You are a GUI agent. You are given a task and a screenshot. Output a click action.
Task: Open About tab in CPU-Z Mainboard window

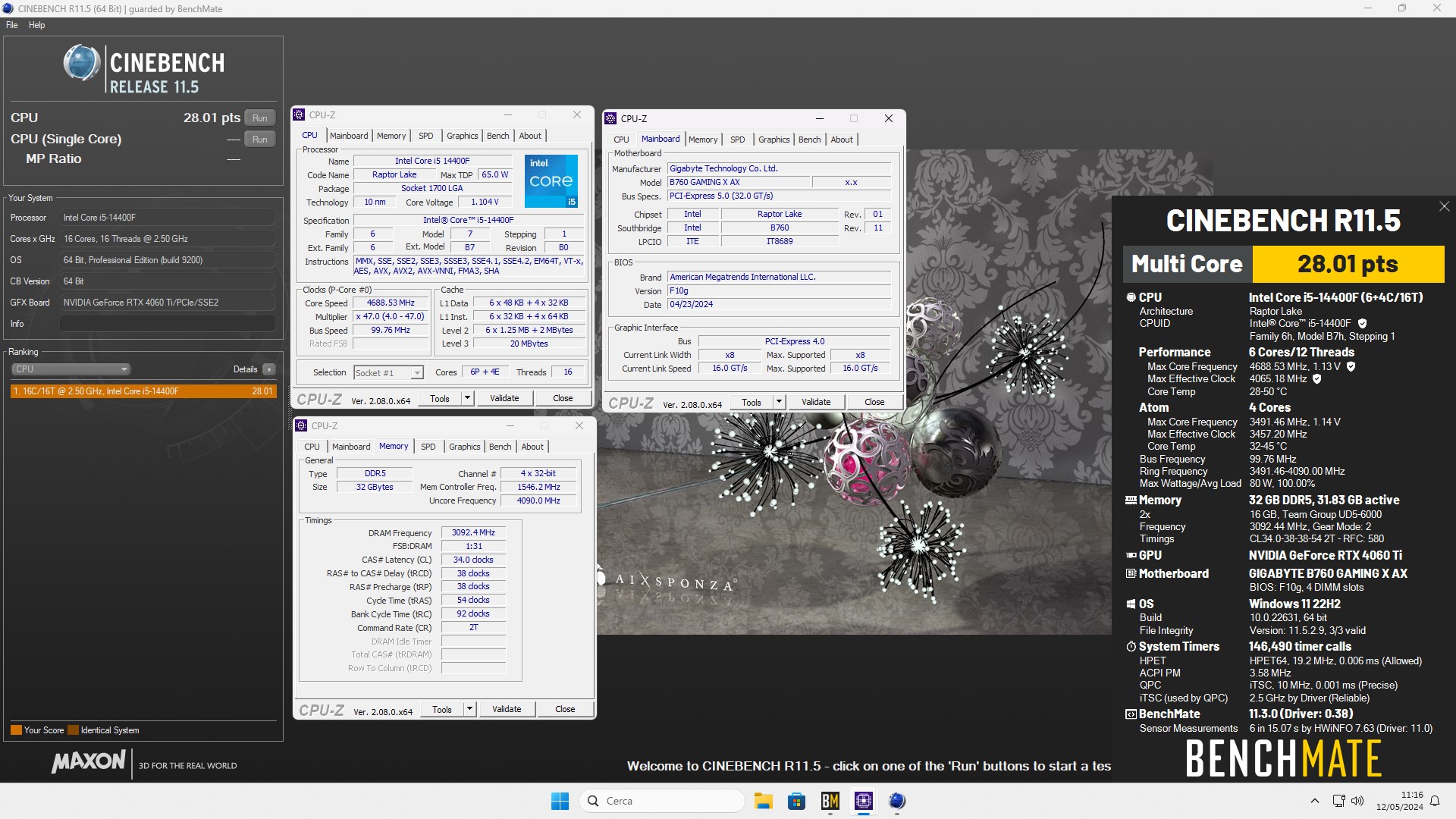[842, 140]
